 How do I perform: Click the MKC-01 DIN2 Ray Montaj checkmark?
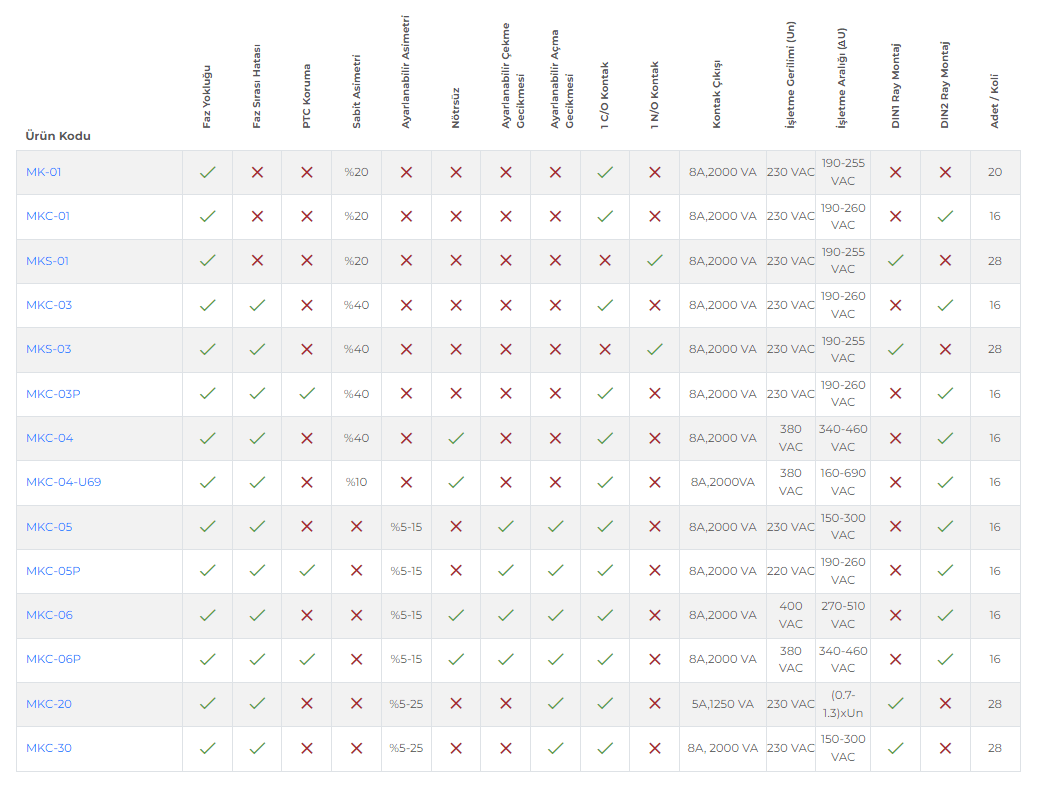tap(945, 216)
